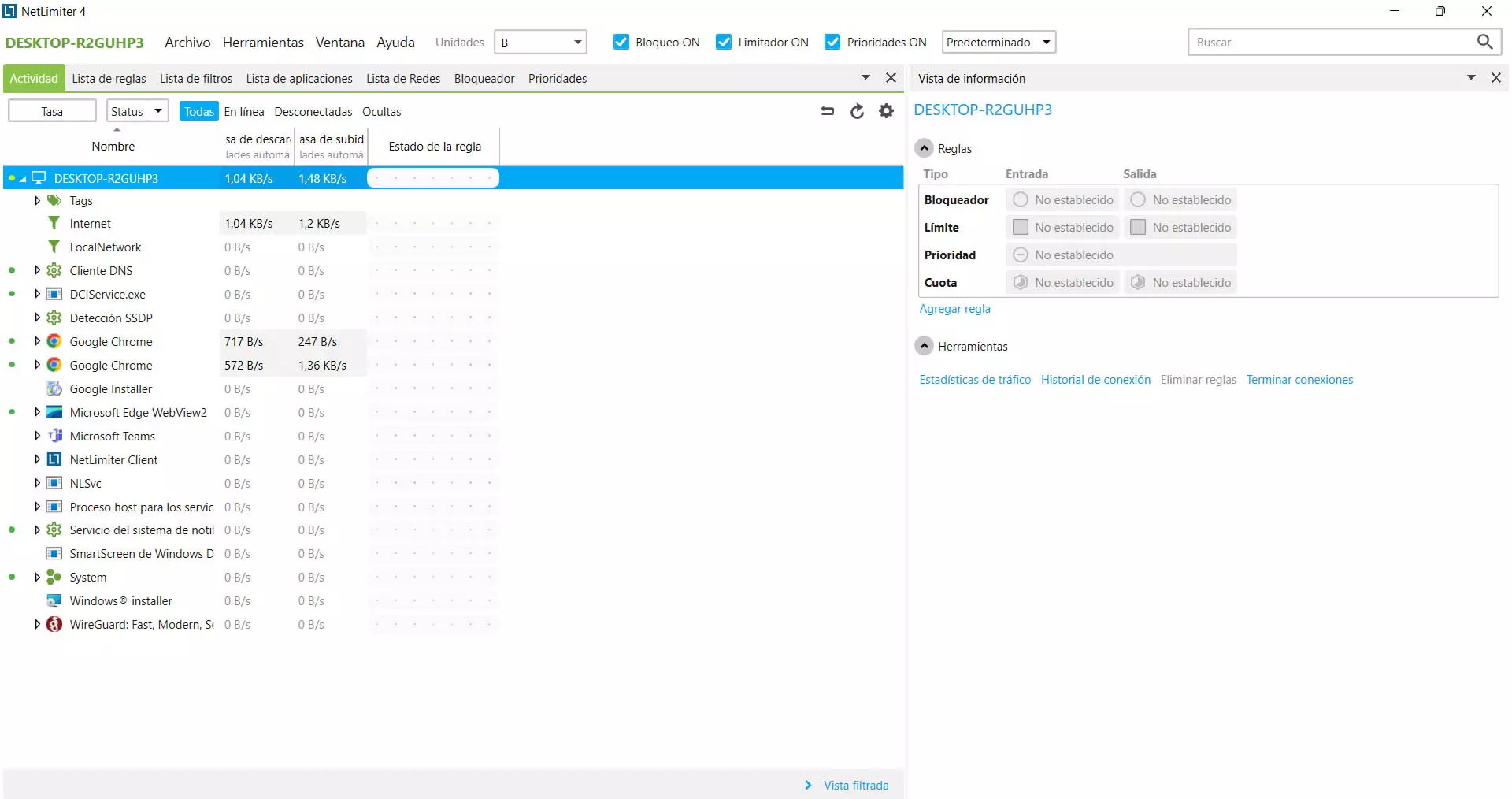This screenshot has width=1512, height=799.
Task: Close the Vista de información panel
Action: (x=1495, y=77)
